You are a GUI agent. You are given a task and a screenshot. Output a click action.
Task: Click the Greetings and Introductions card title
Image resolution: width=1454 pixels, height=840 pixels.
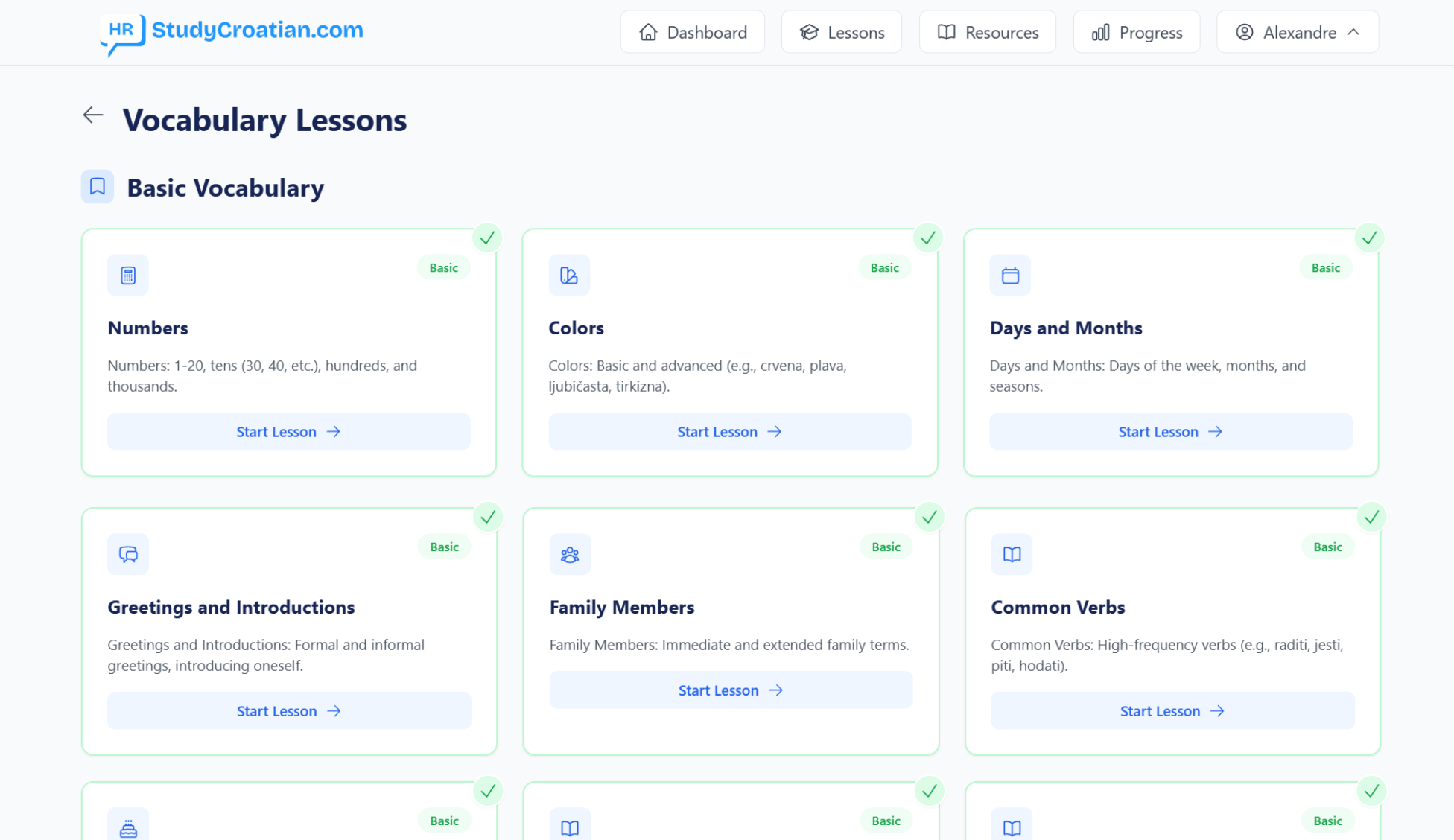232,608
